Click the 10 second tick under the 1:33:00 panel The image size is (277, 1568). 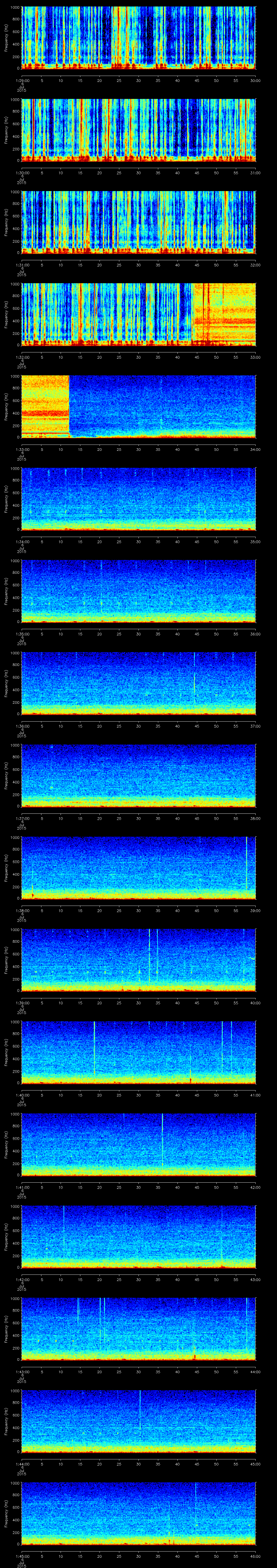coord(60,449)
